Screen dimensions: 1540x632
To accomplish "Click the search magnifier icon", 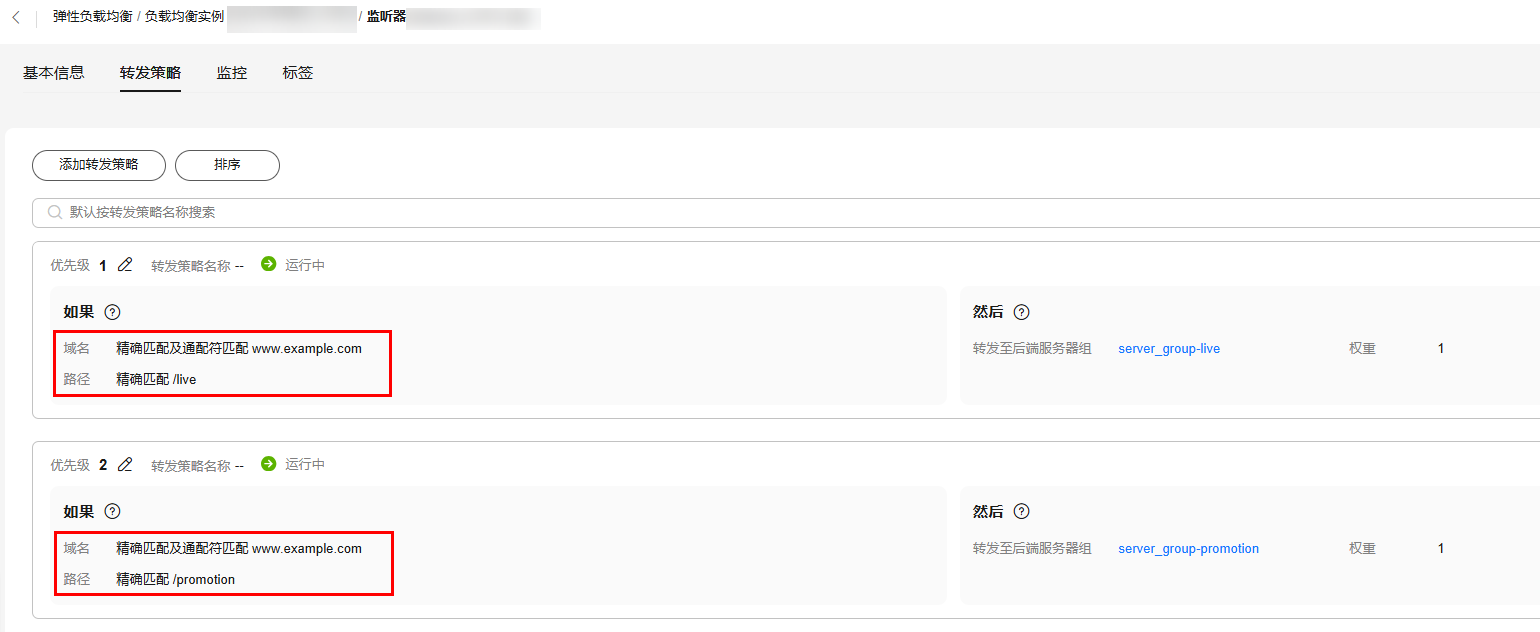I will pyautogui.click(x=55, y=212).
